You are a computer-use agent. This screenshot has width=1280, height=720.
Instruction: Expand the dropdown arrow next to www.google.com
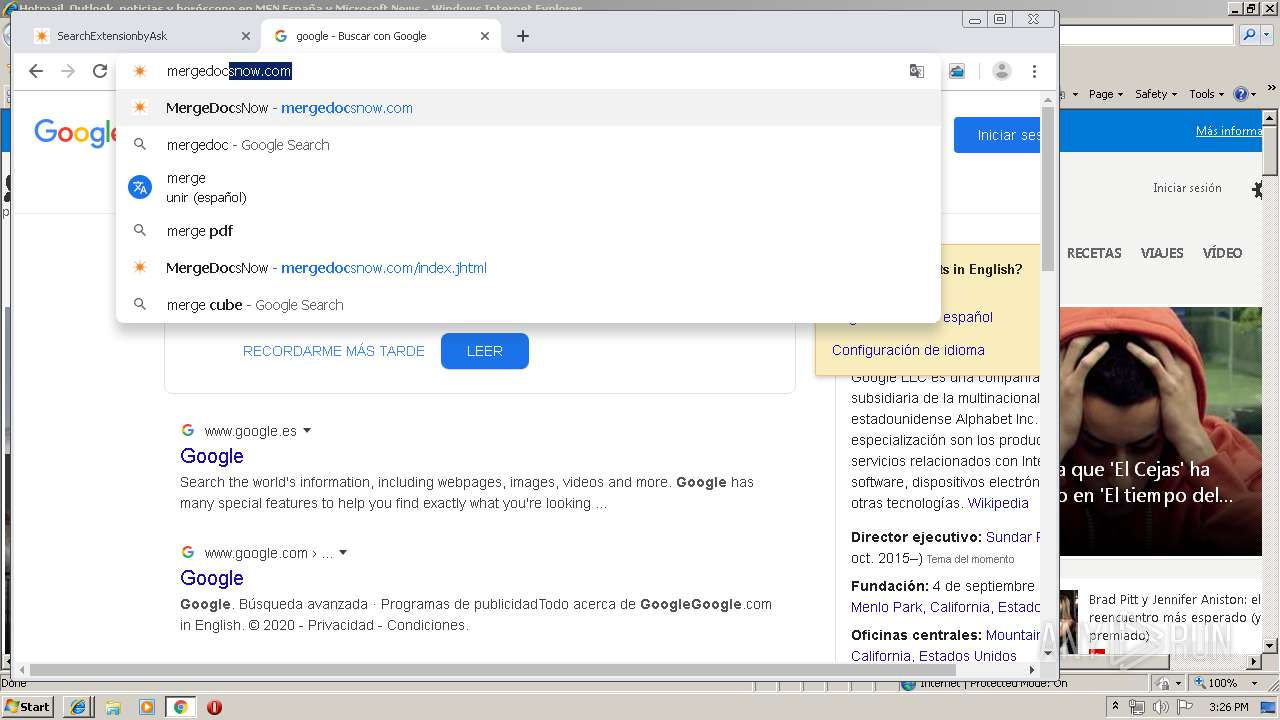pos(343,553)
